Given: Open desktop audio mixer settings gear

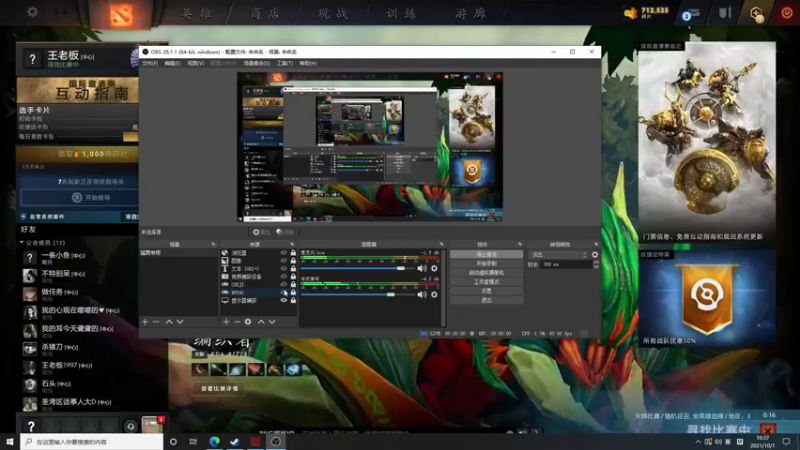Looking at the screenshot, I should point(434,294).
